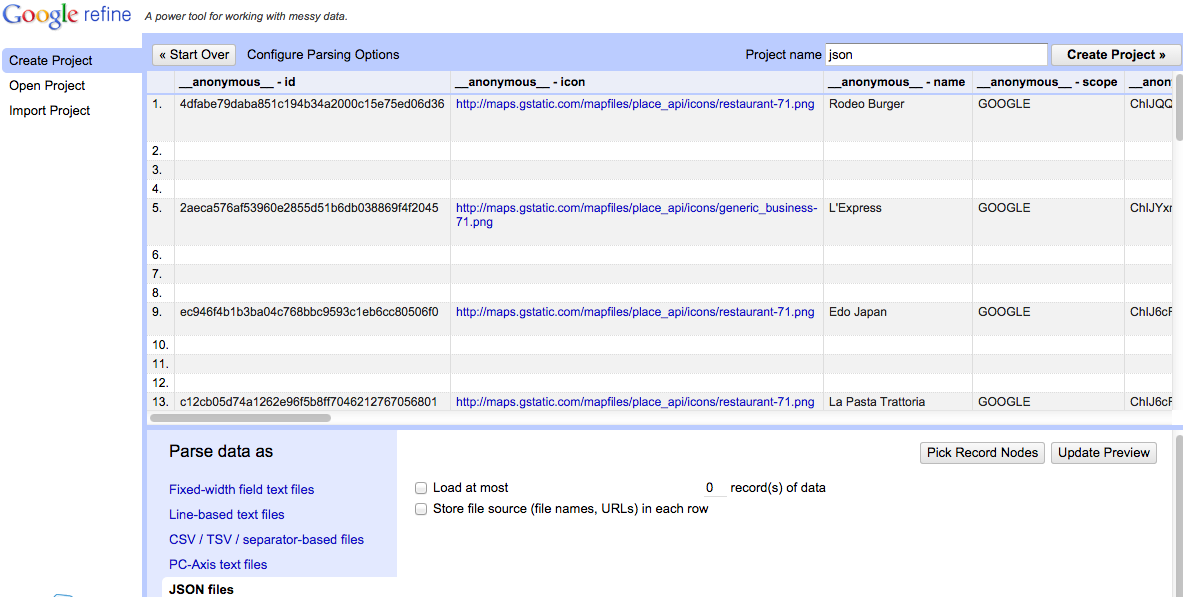
Task: Enable the Load at most checkbox
Action: (421, 488)
